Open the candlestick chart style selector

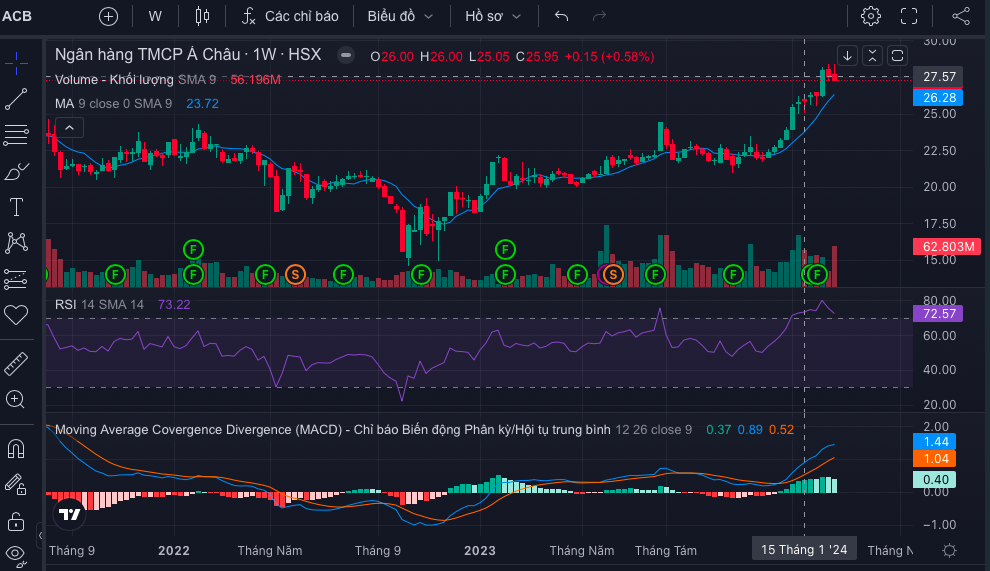pyautogui.click(x=202, y=16)
